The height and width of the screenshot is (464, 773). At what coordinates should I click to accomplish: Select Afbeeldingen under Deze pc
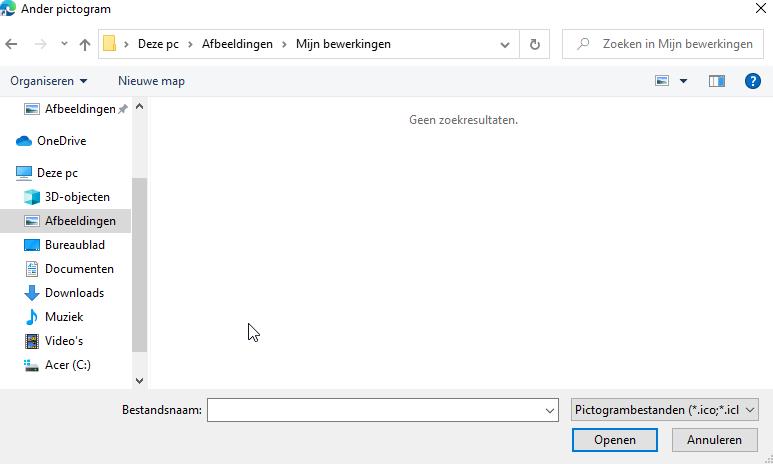point(65,221)
